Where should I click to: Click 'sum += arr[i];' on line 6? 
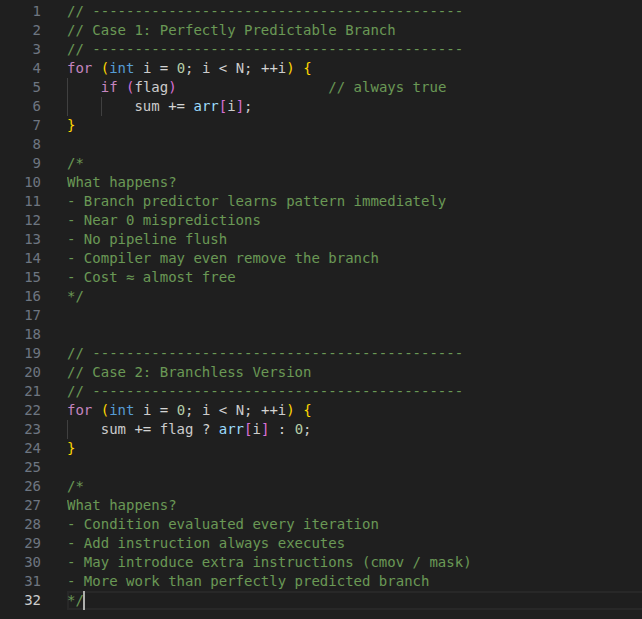[x=193, y=106]
